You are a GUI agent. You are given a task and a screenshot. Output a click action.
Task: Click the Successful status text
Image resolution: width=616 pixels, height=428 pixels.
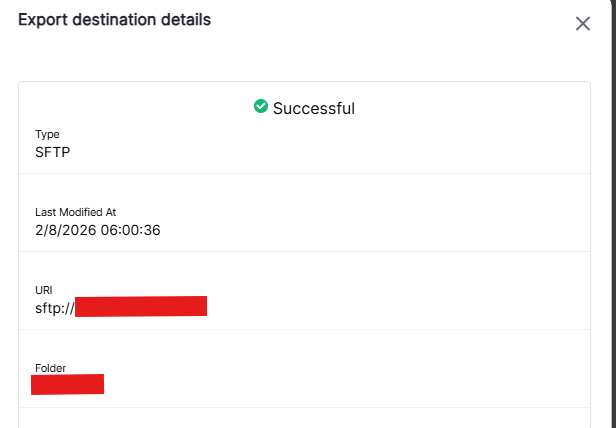pyautogui.click(x=313, y=108)
